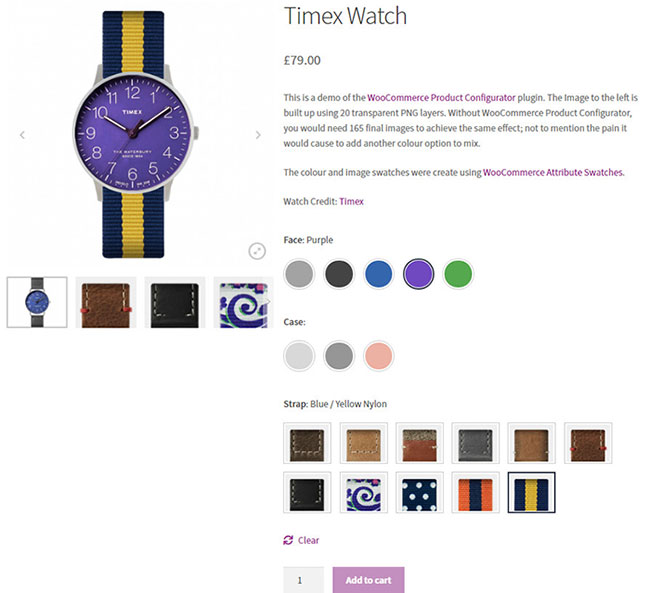Image resolution: width=650 pixels, height=593 pixels.
Task: Click the Clear refresh icon
Action: coord(288,540)
